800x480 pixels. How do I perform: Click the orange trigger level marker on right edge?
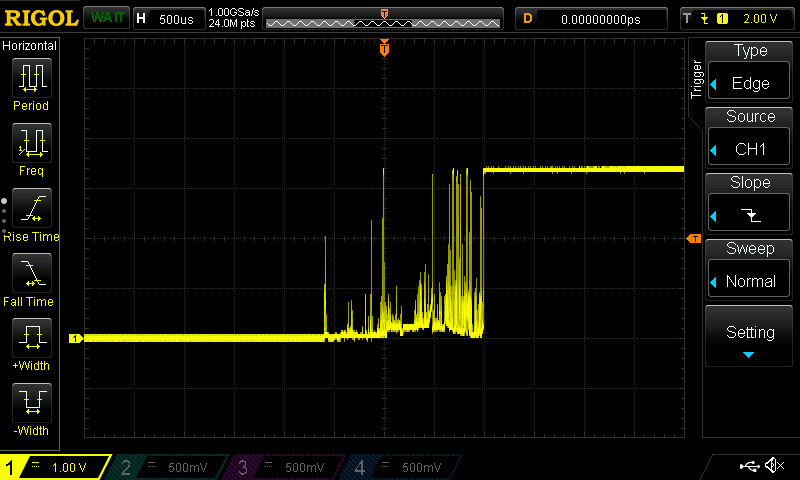tap(694, 239)
